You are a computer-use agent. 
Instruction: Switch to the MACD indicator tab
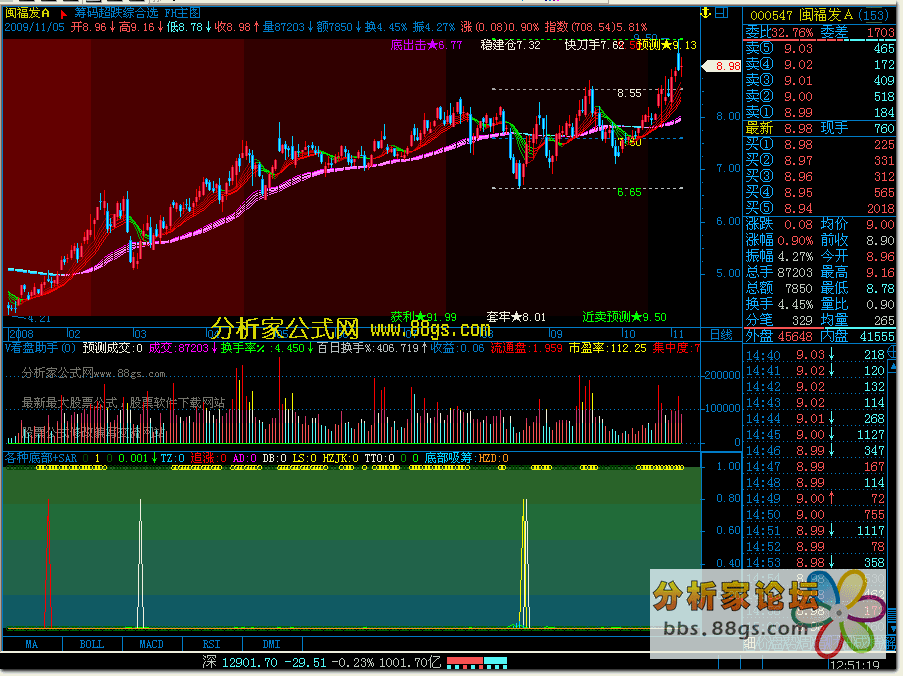click(x=151, y=644)
